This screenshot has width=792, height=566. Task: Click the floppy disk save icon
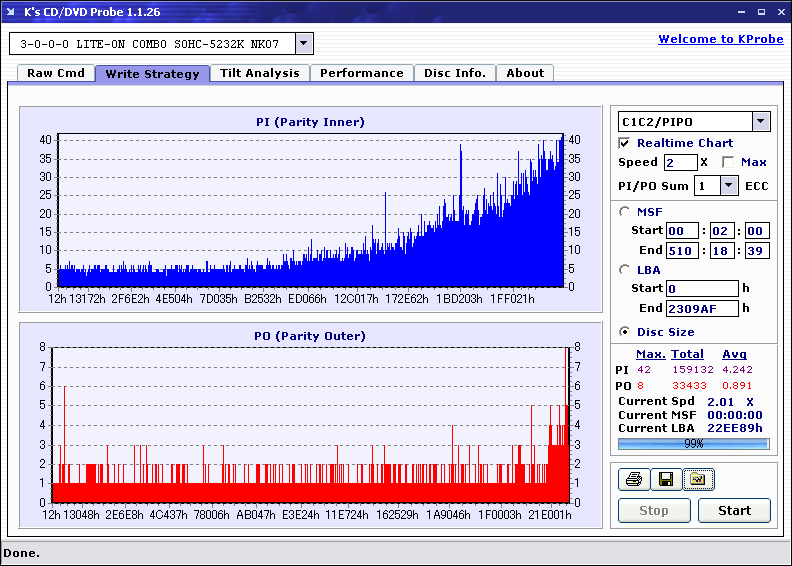tap(665, 480)
